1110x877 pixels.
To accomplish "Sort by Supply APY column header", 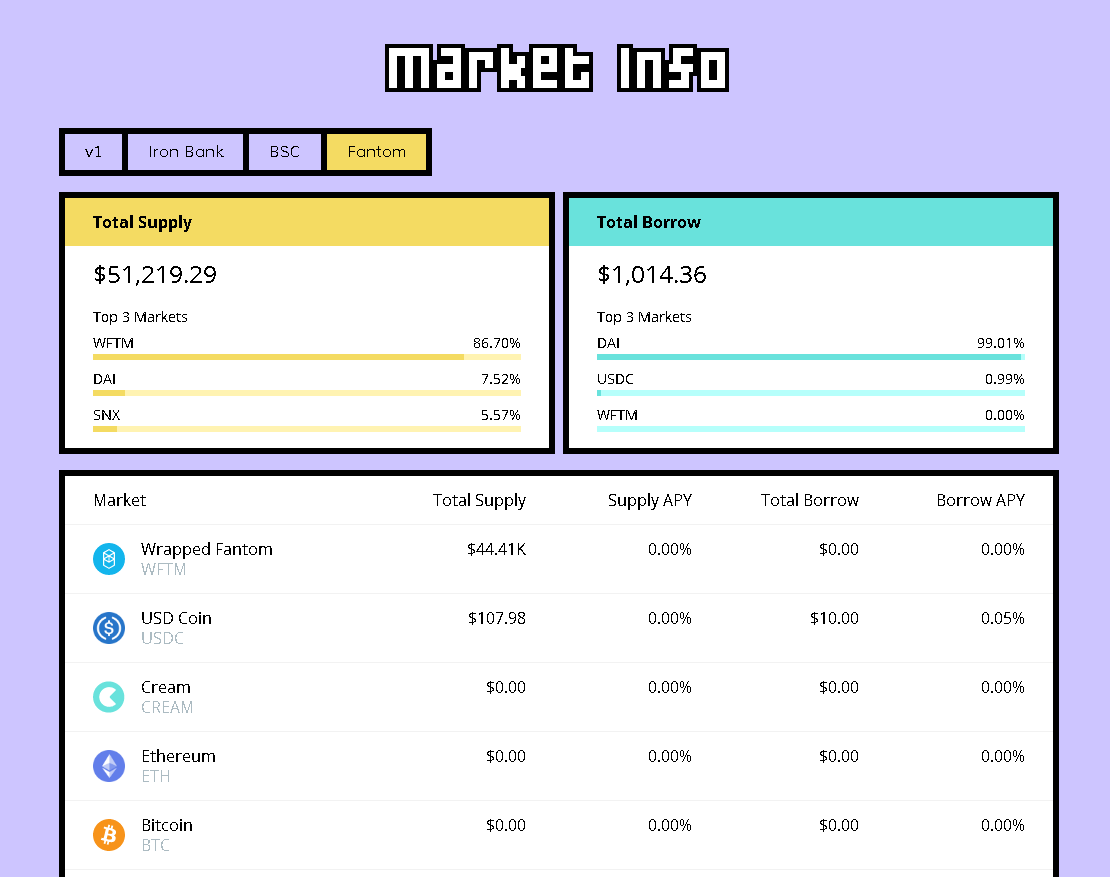I will coord(650,500).
